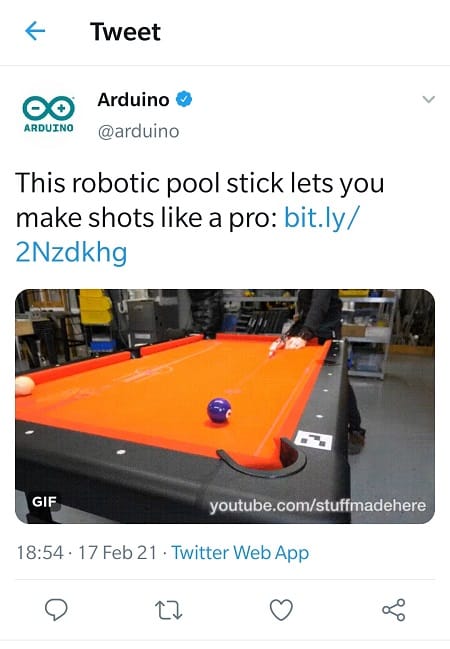Retweet the robotic pool stick post

(168, 611)
